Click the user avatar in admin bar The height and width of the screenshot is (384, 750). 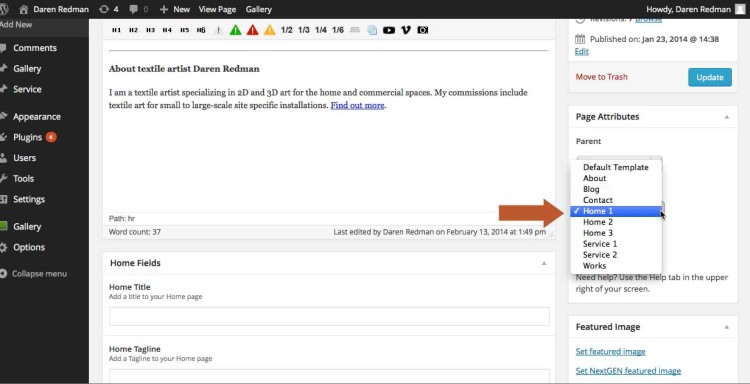point(740,9)
